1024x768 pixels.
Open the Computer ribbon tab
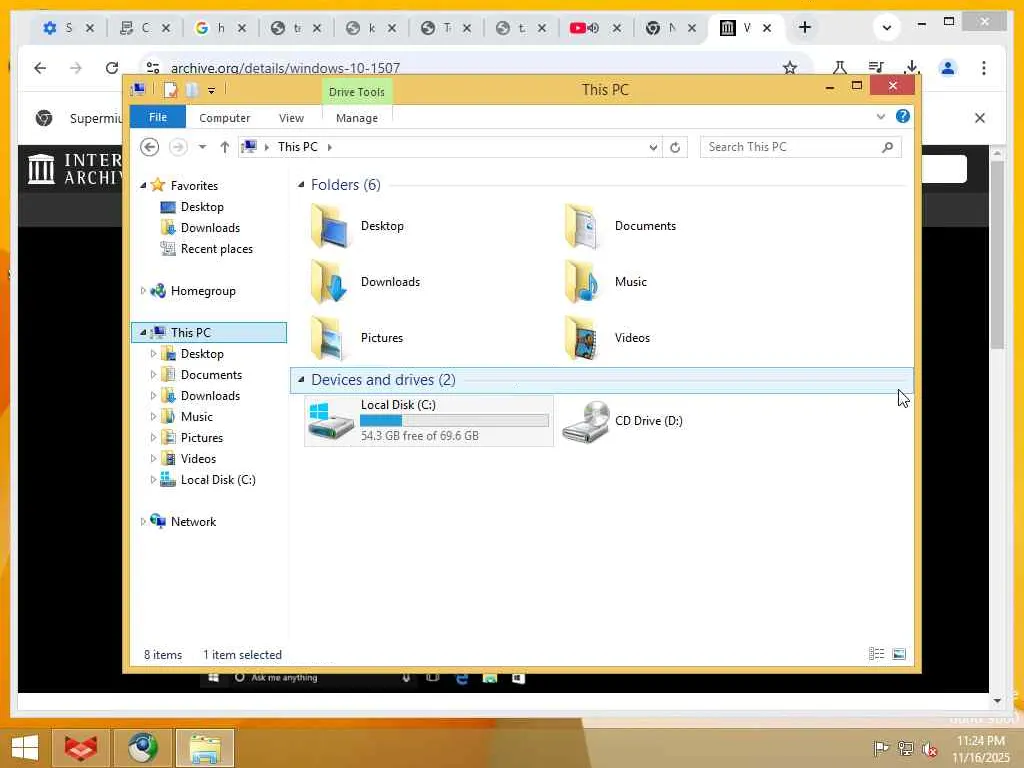point(225,118)
